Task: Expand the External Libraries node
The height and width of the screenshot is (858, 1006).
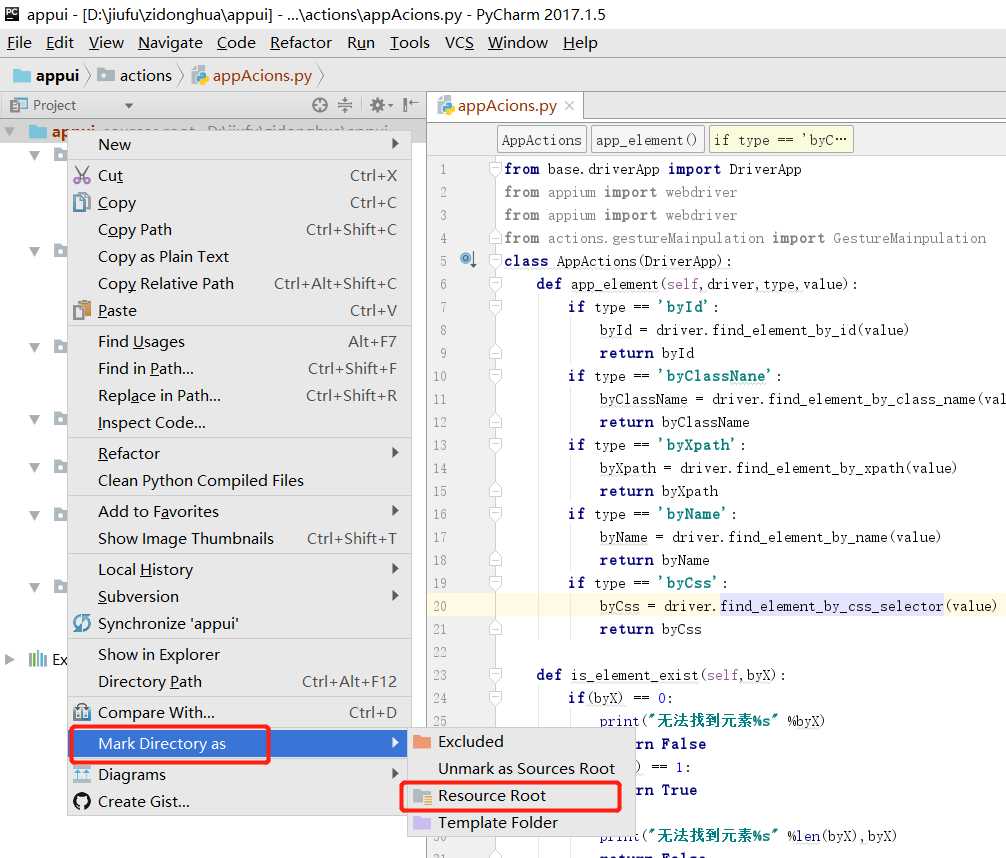Action: pos(10,659)
